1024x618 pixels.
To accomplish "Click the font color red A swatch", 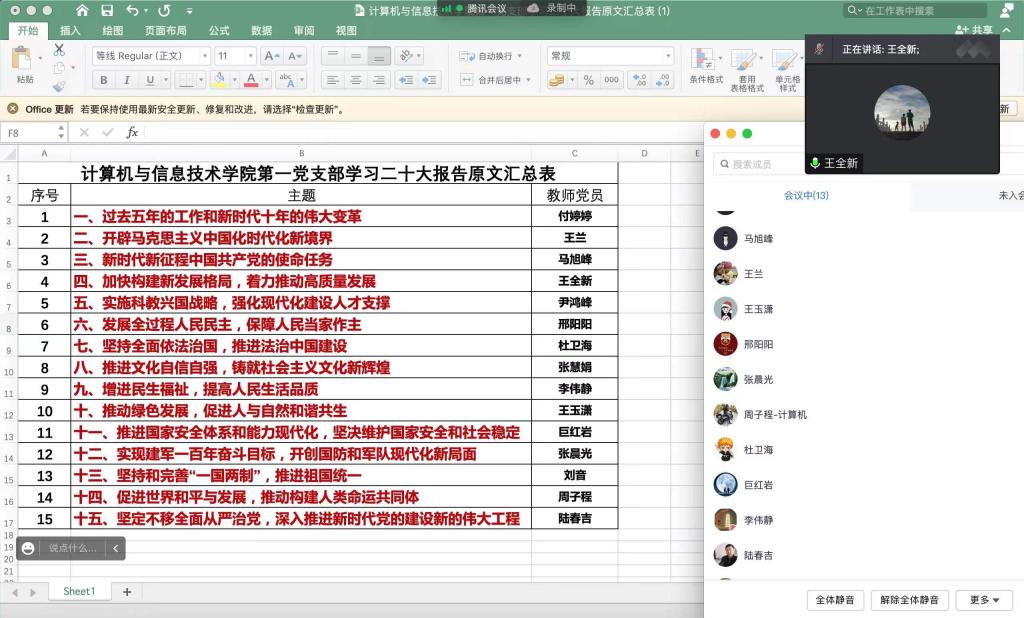I will (x=250, y=80).
